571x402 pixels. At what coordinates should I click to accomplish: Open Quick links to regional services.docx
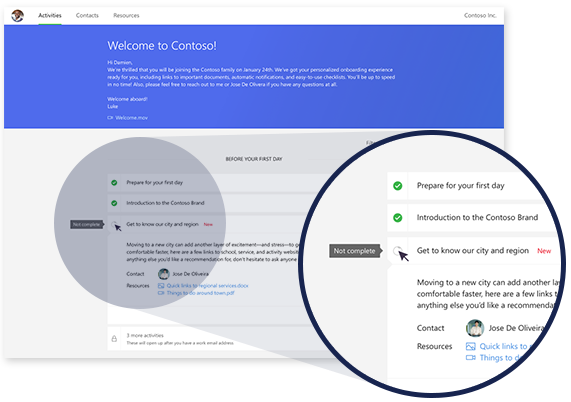click(207, 285)
